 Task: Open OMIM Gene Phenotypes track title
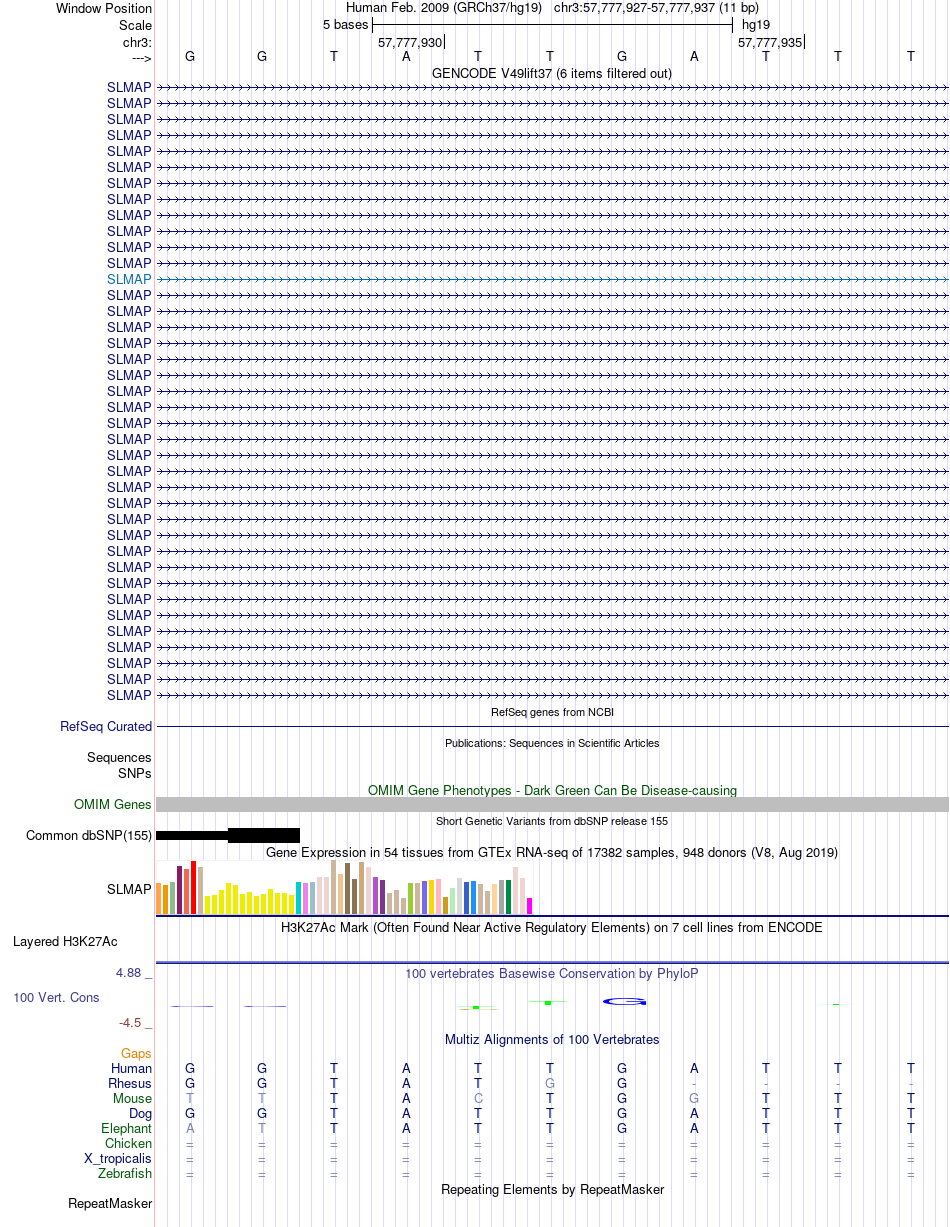(552, 790)
